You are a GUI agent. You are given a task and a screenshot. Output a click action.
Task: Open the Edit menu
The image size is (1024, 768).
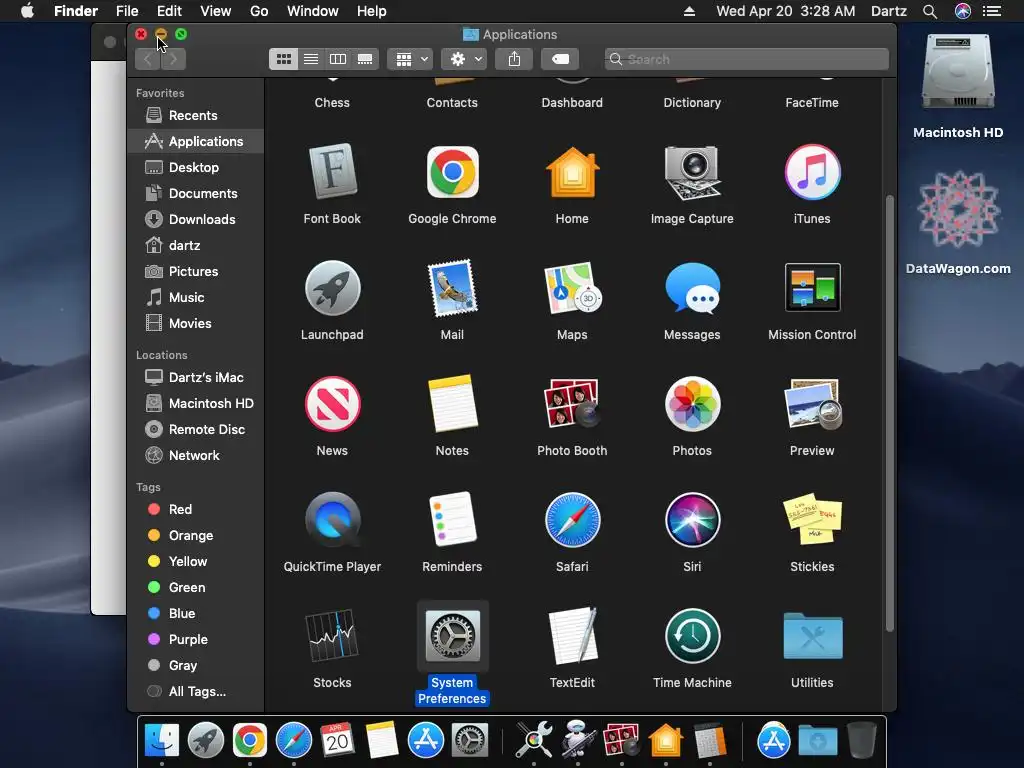(x=169, y=11)
